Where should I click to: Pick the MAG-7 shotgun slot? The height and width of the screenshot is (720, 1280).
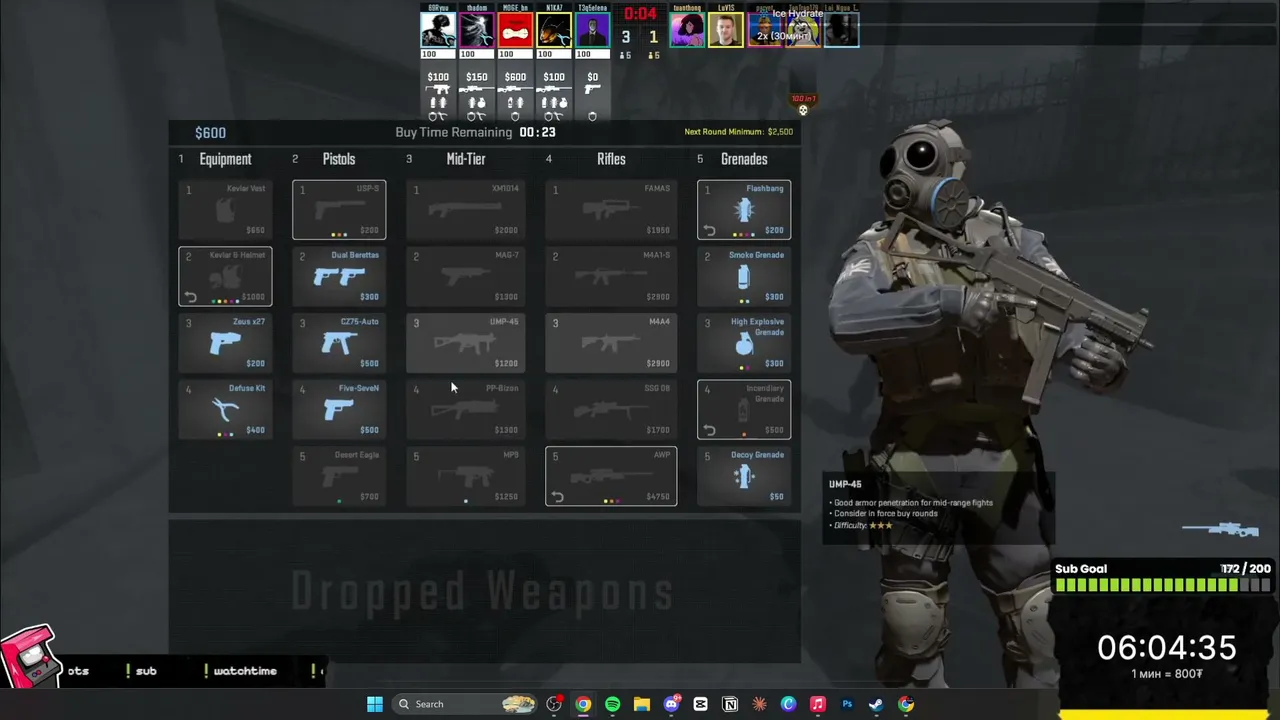[465, 276]
